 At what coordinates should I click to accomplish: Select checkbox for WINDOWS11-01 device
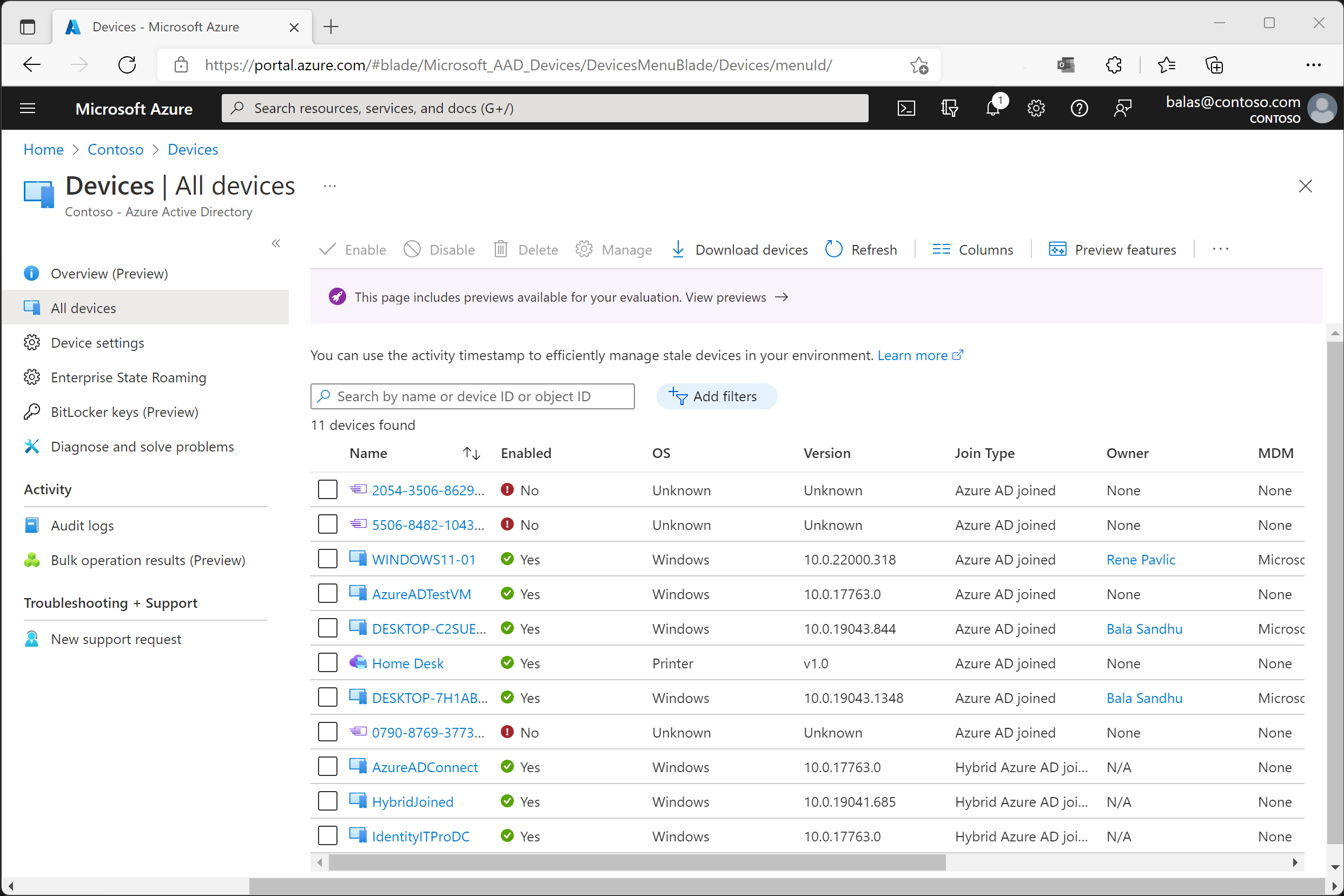click(x=328, y=559)
